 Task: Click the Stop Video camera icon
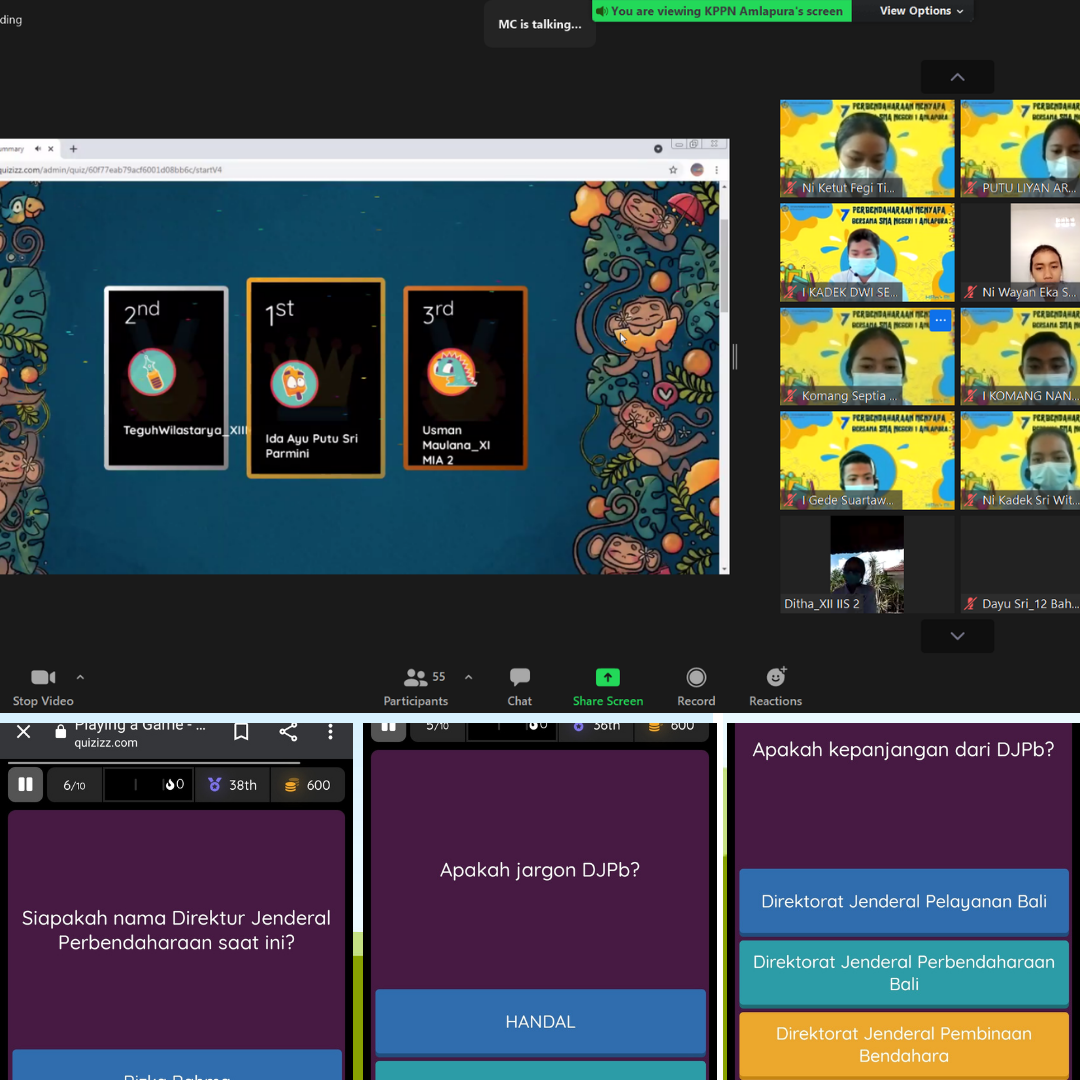tap(43, 678)
